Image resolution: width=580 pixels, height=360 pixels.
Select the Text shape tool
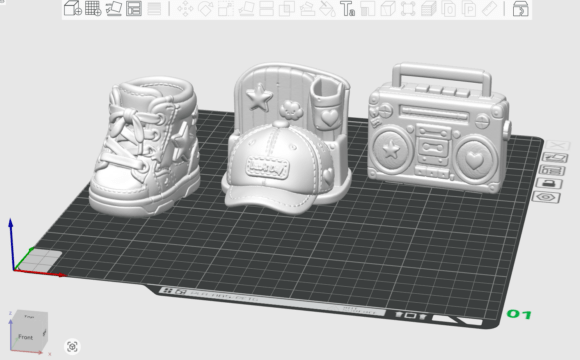tap(347, 9)
